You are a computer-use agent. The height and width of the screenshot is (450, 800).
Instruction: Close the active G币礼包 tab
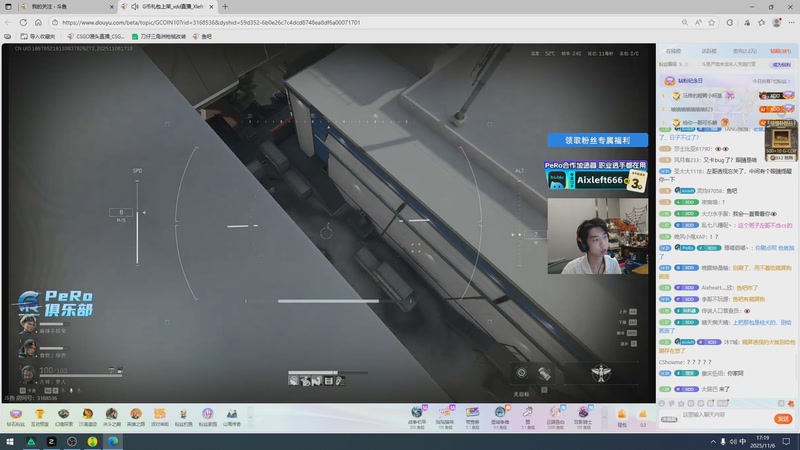point(211,7)
